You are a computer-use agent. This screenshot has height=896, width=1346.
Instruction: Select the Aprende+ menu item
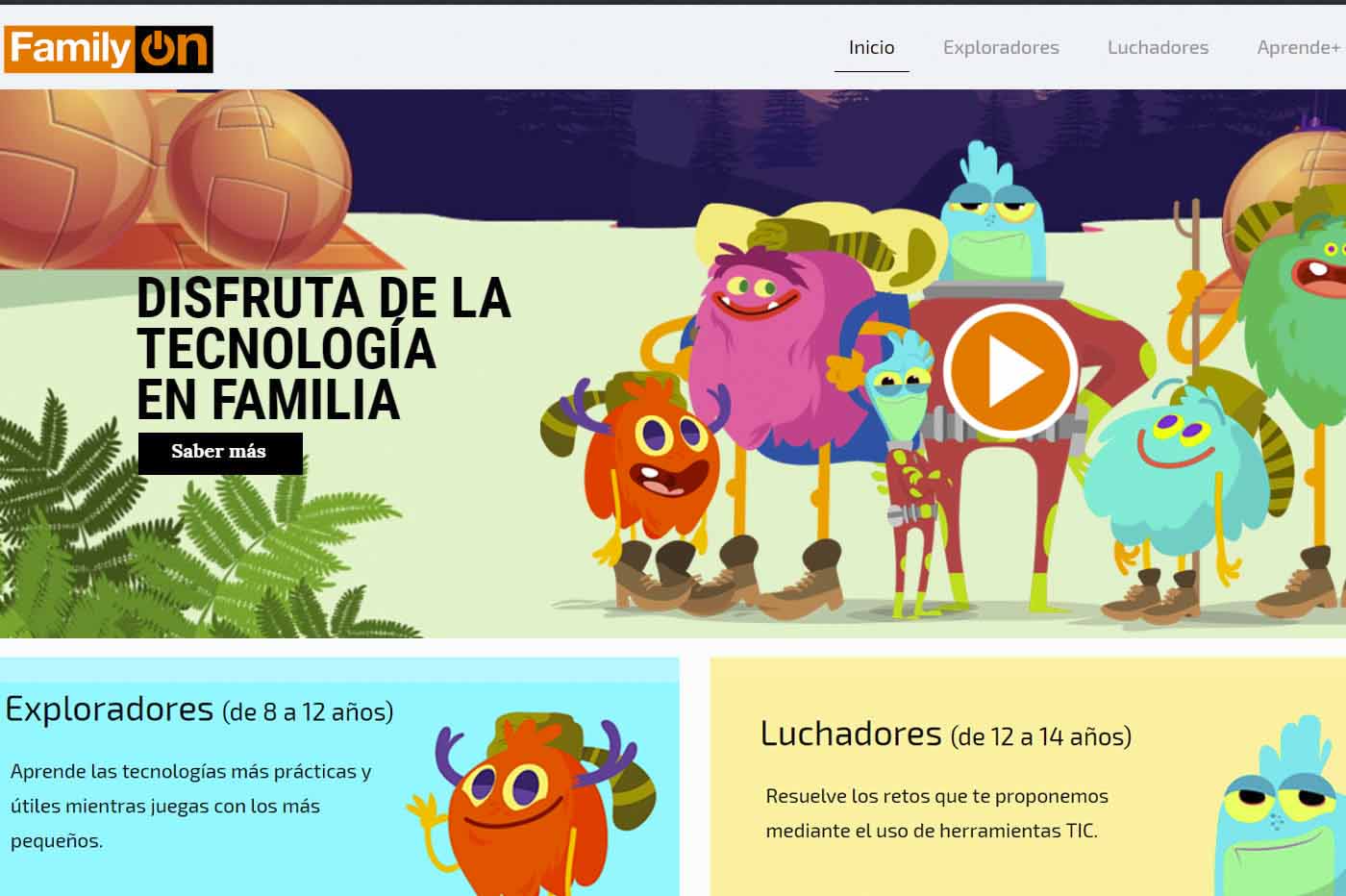1300,48
